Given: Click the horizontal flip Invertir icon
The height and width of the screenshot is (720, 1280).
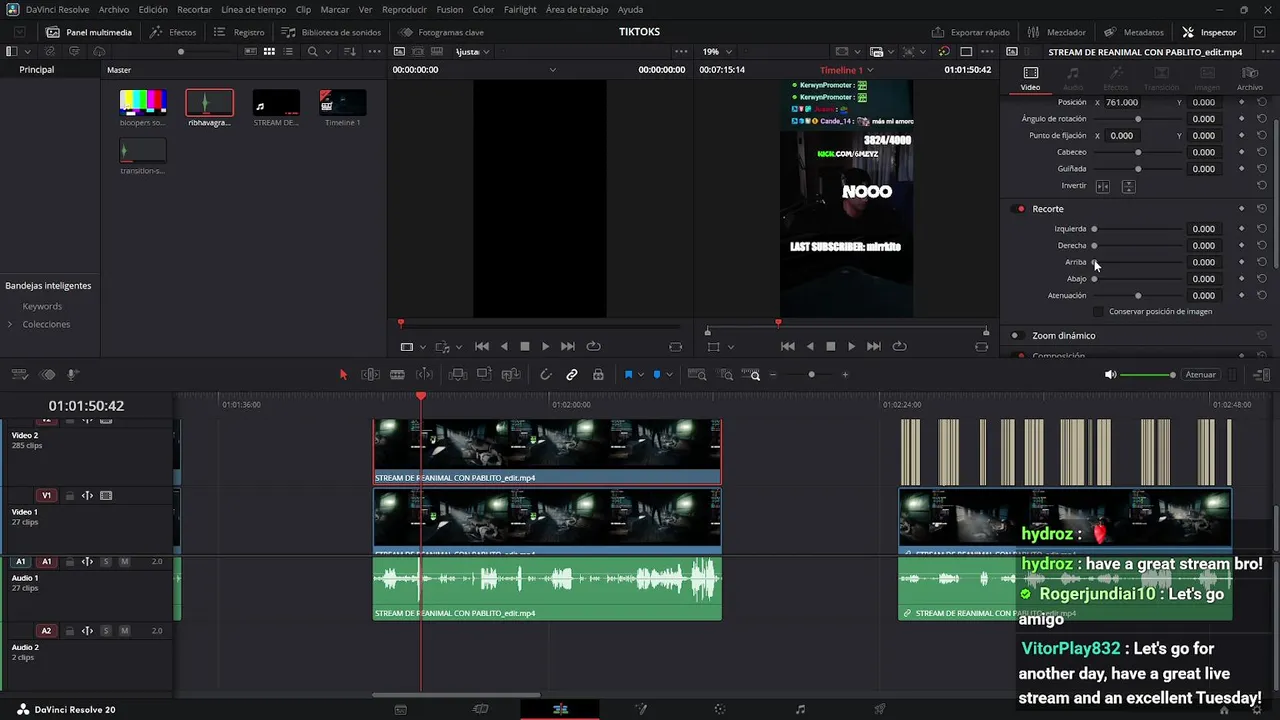Looking at the screenshot, I should pos(1103,186).
